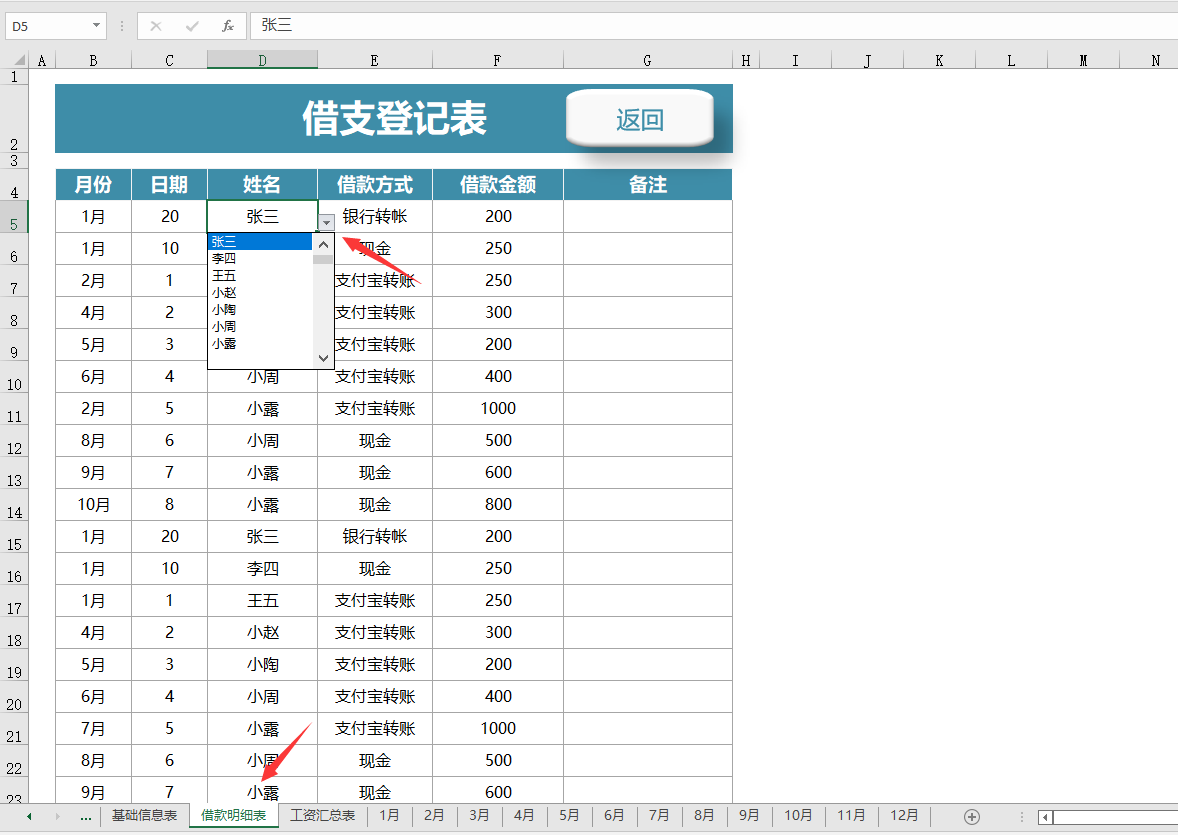The image size is (1178, 835).
Task: Click the 返回 button
Action: 639,119
